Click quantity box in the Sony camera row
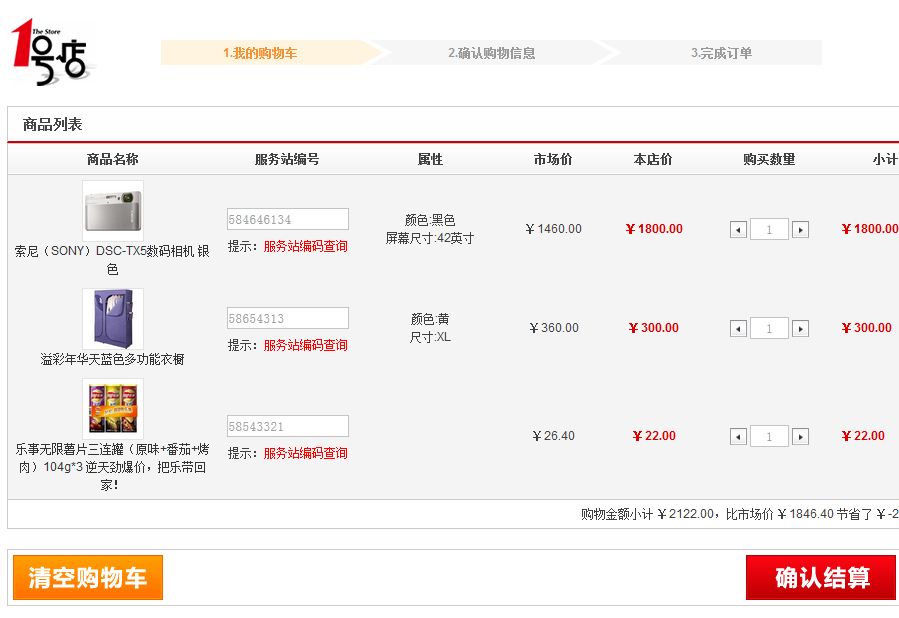The image size is (899, 618). pyautogui.click(x=769, y=230)
